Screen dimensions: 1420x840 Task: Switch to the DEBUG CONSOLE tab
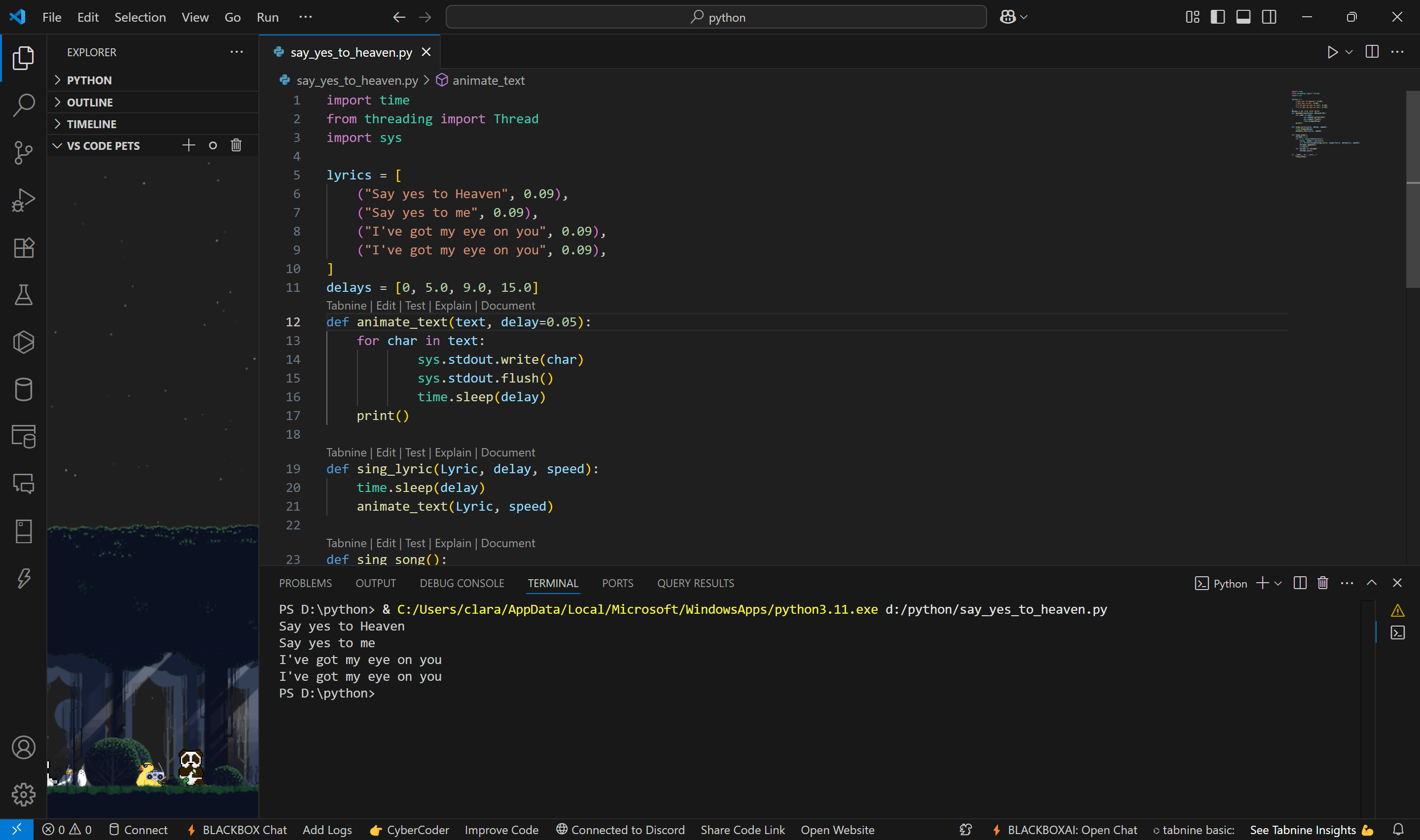coord(462,583)
